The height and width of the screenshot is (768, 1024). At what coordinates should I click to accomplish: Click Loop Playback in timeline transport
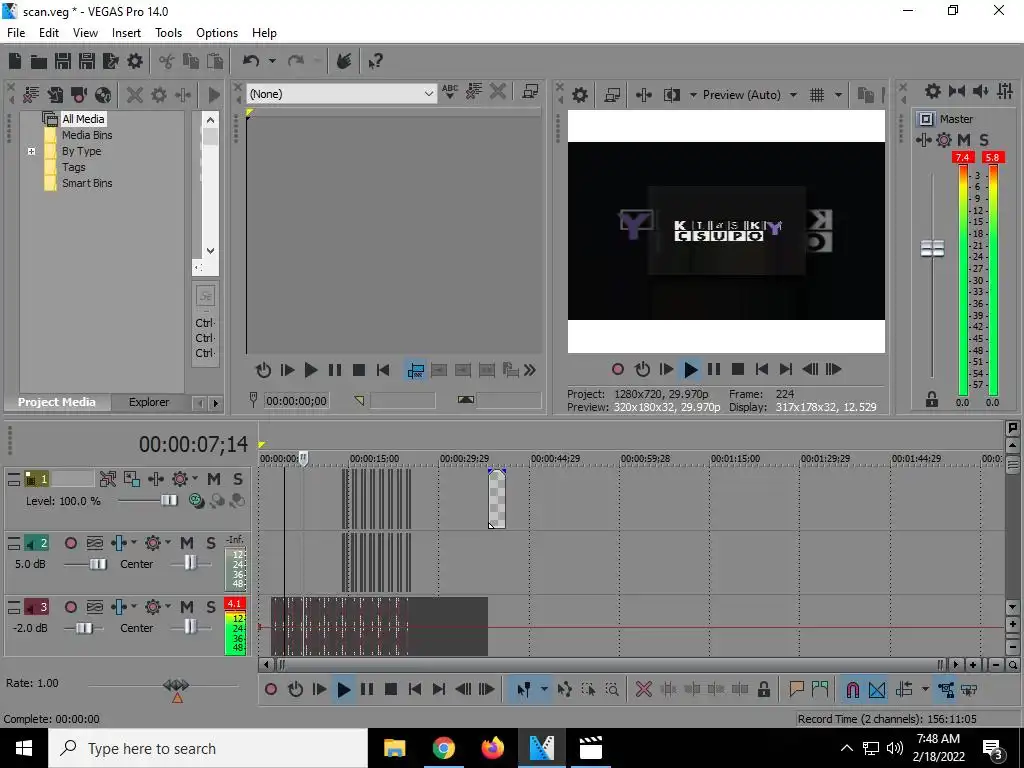point(295,689)
